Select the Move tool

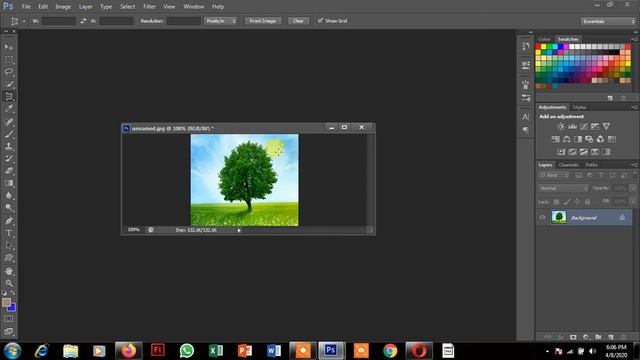(x=9, y=47)
